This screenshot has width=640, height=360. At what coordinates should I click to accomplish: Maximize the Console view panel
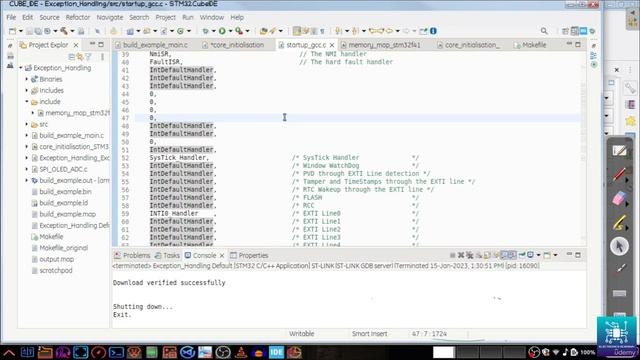pos(578,255)
